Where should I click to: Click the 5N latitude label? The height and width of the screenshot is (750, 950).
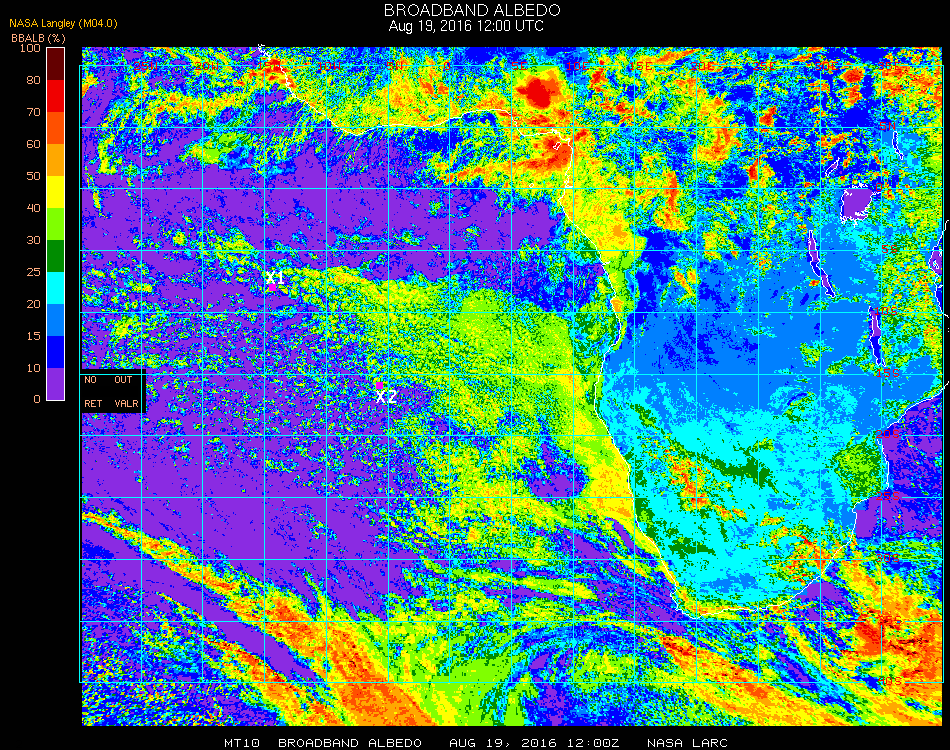888,126
